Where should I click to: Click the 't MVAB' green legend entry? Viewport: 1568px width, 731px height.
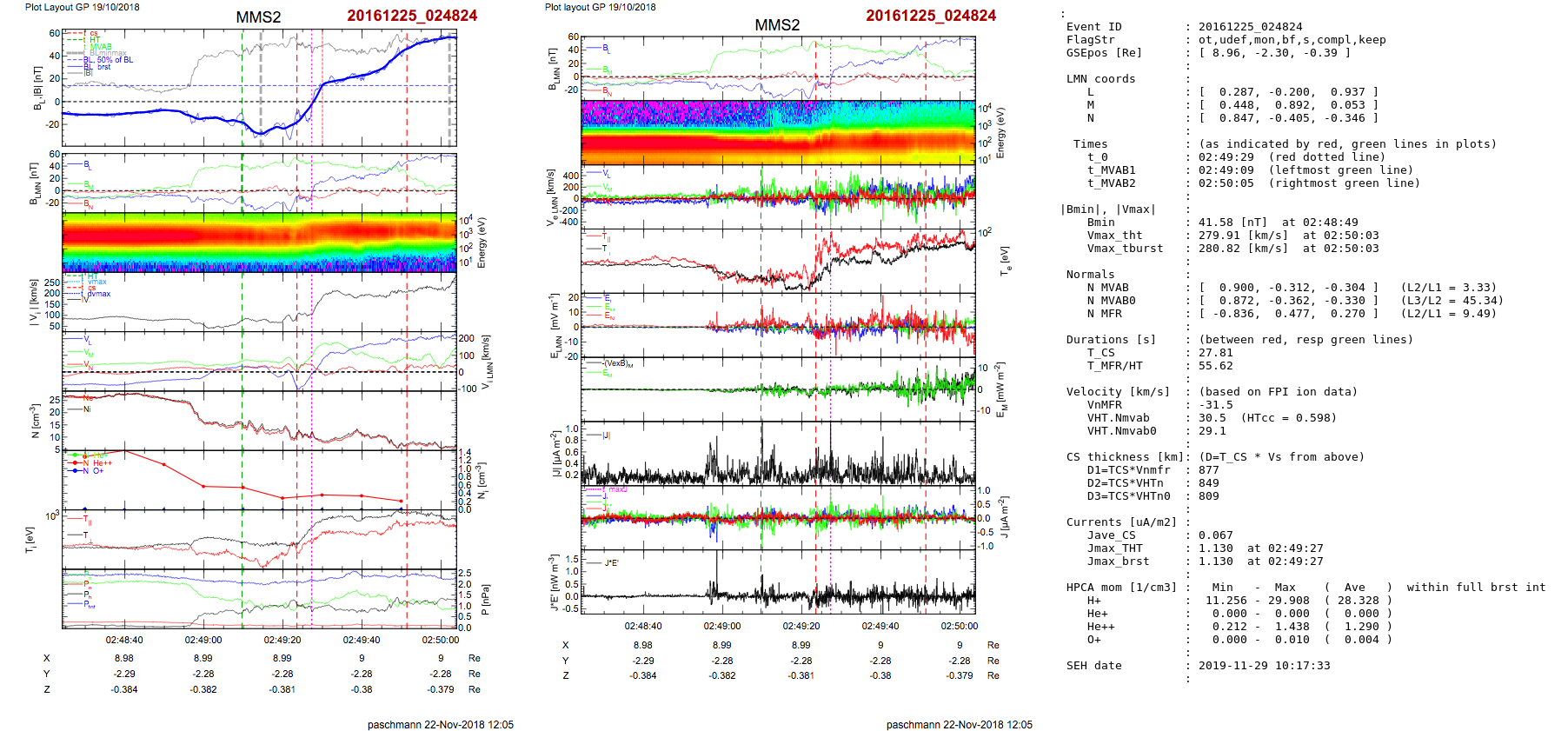tap(100, 47)
